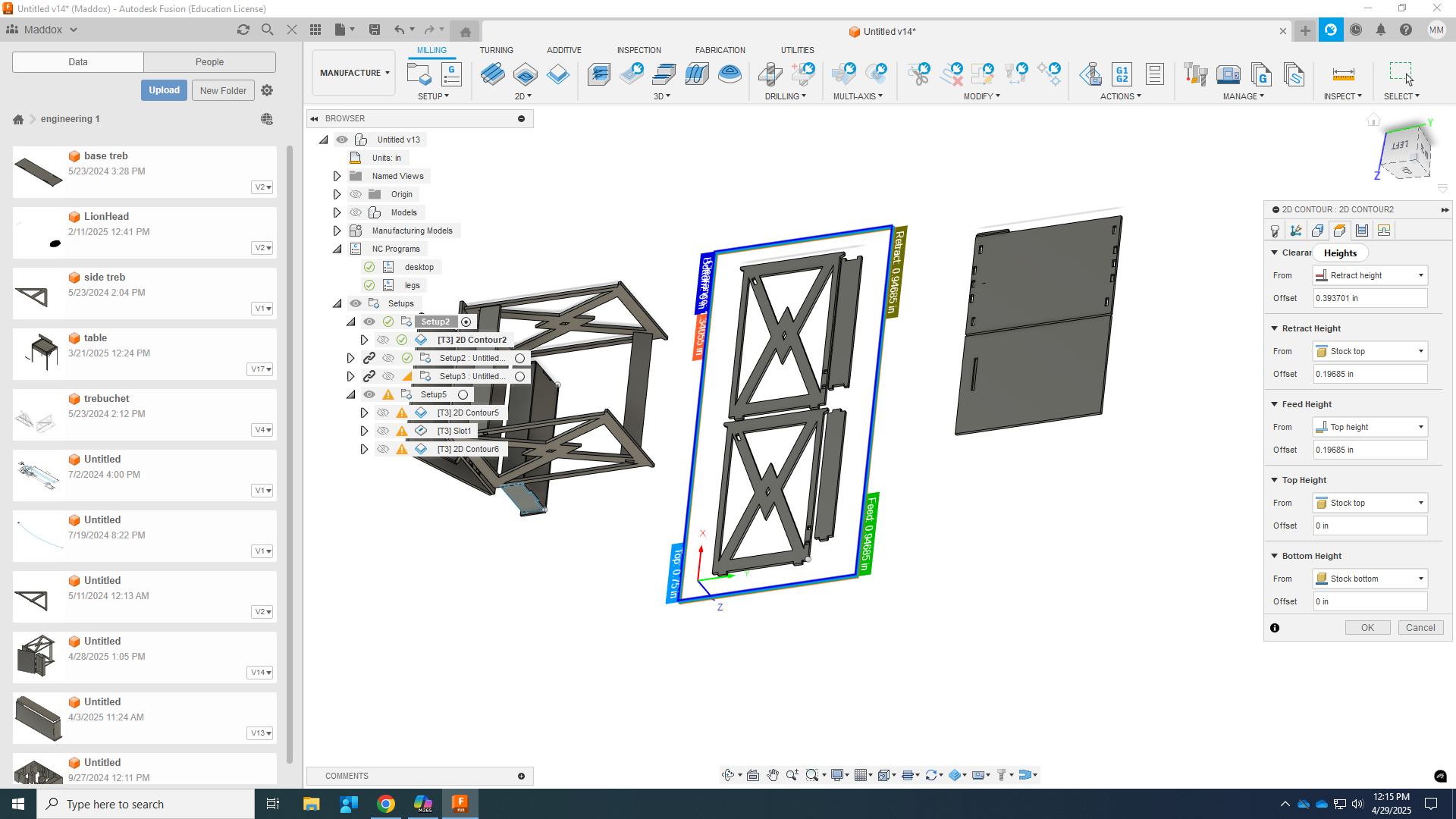
Task: Open Bottom Height From dropdown (Stock bottom)
Action: [1370, 579]
